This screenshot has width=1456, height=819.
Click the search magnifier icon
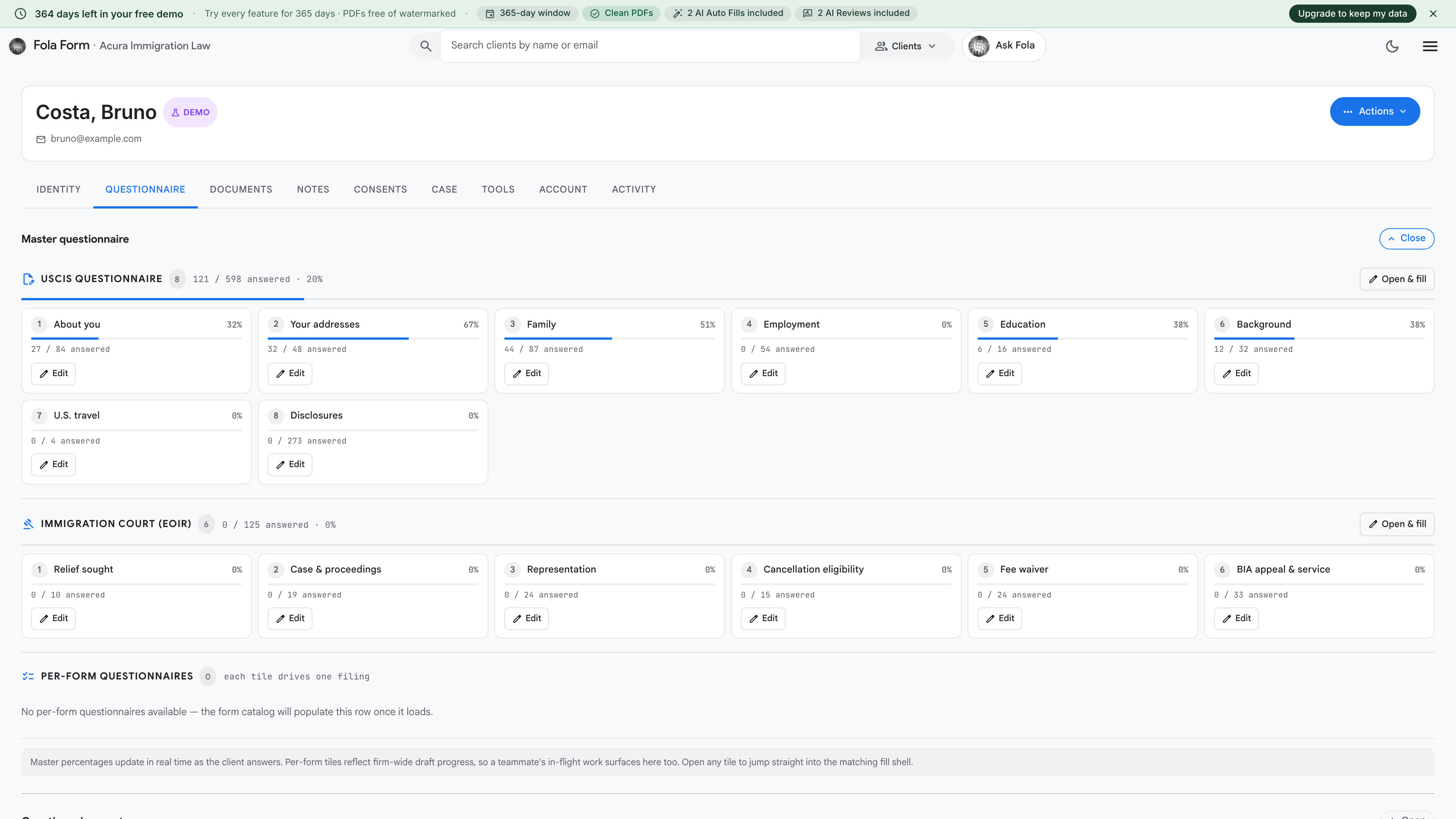[x=425, y=46]
